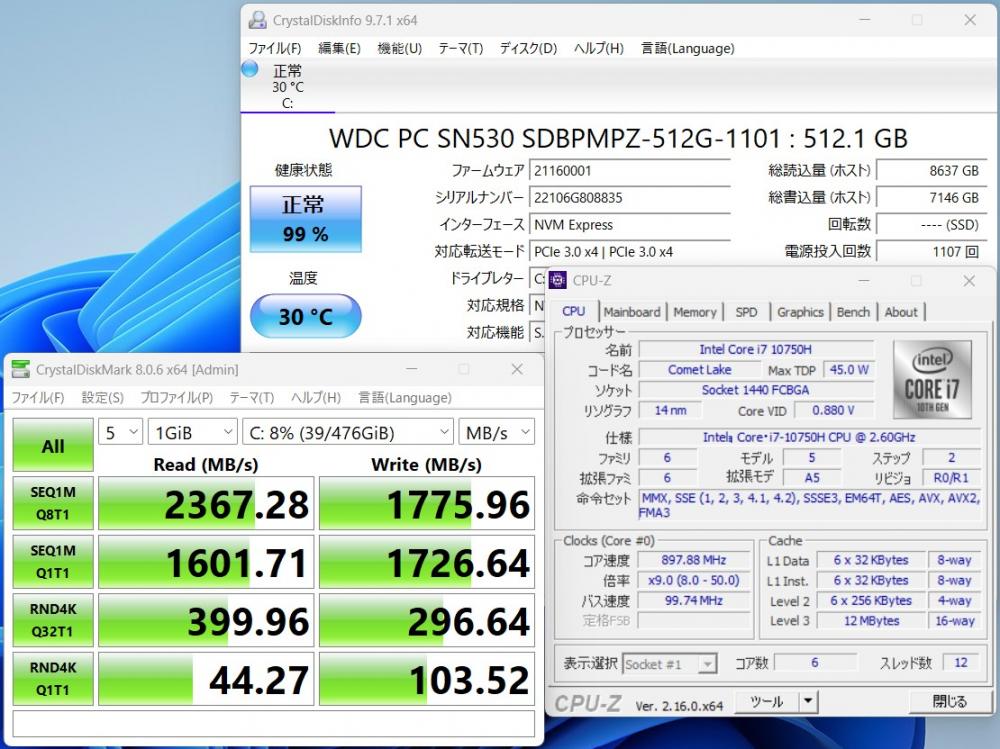Click the green All benchmark button
The image size is (1000, 749).
click(53, 445)
